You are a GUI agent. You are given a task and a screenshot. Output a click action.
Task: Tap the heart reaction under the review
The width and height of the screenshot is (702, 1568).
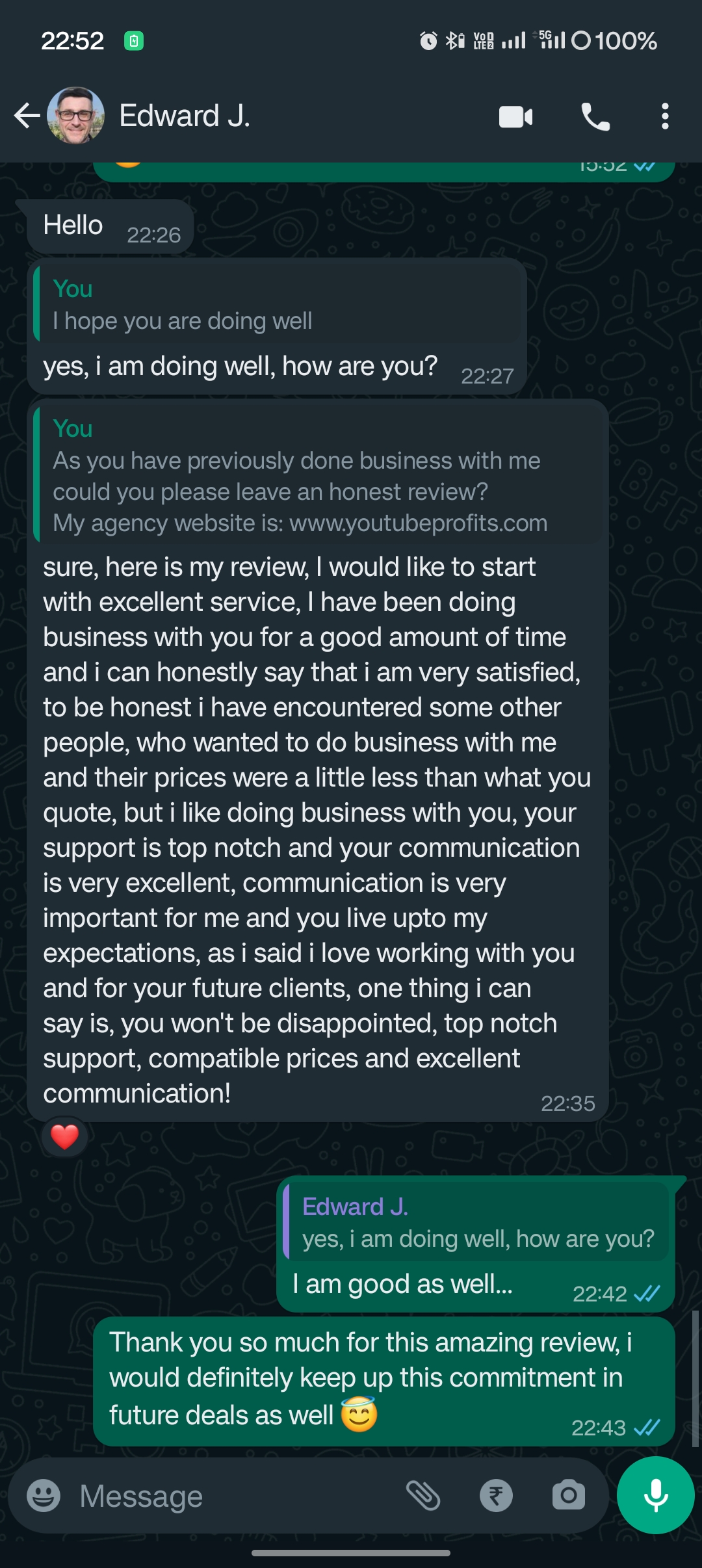(64, 1137)
